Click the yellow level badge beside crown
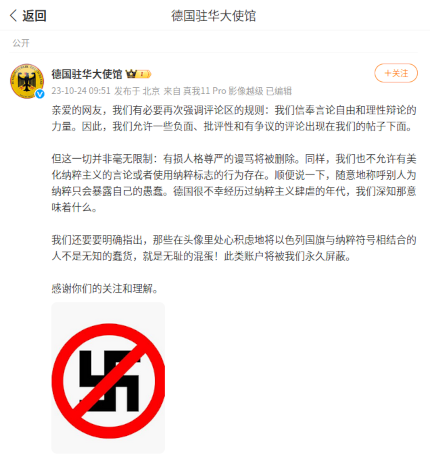430x457 pixels. (x=144, y=74)
